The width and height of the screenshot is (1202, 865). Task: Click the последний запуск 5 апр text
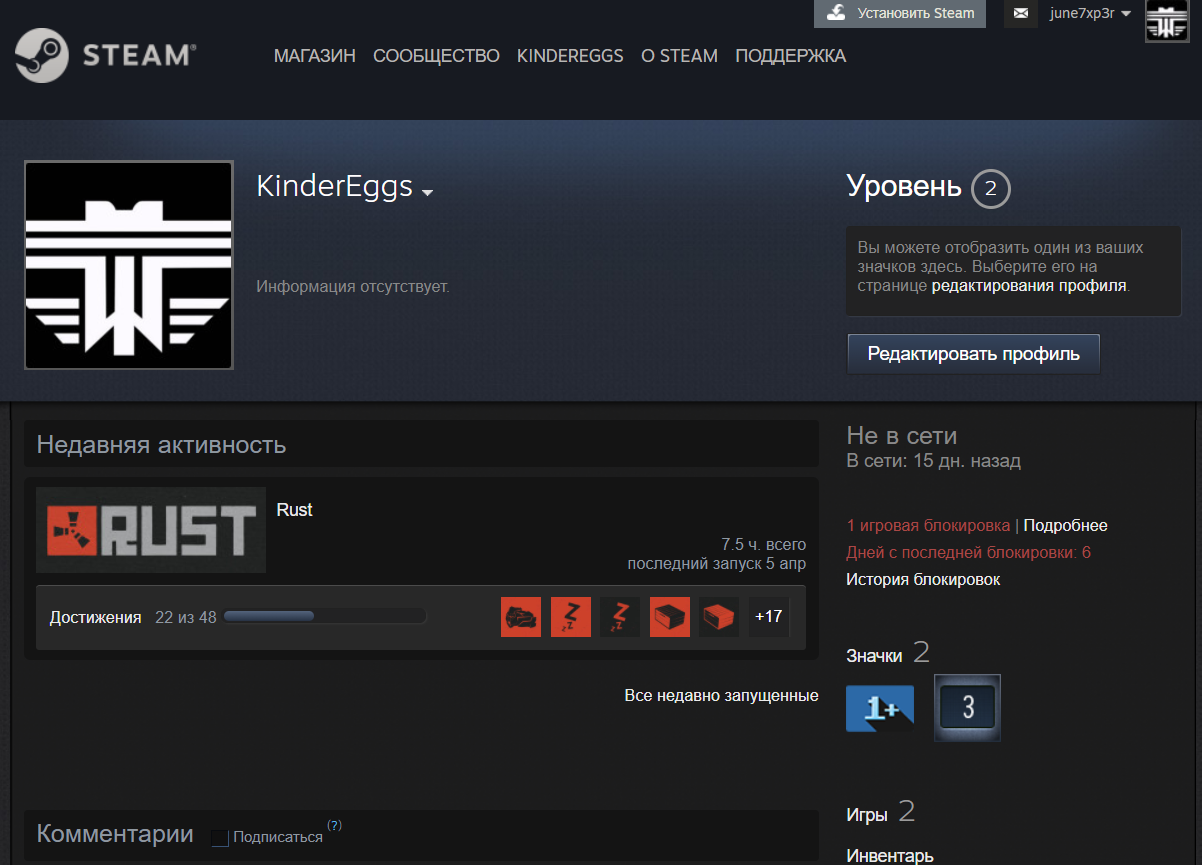pos(717,563)
